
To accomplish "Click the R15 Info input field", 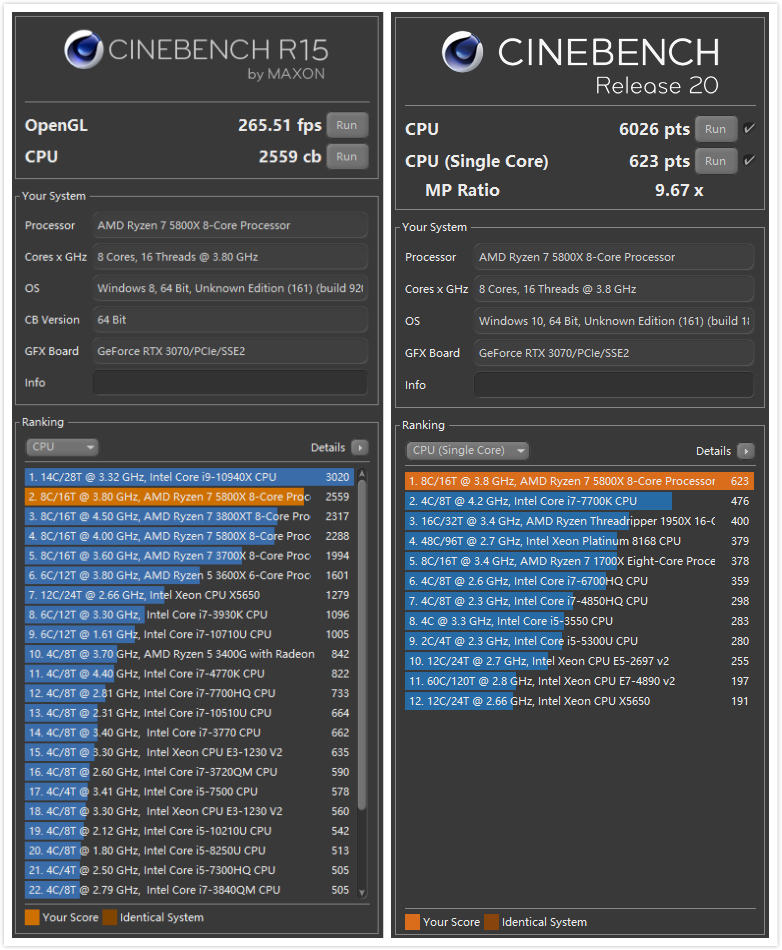I will point(230,383).
